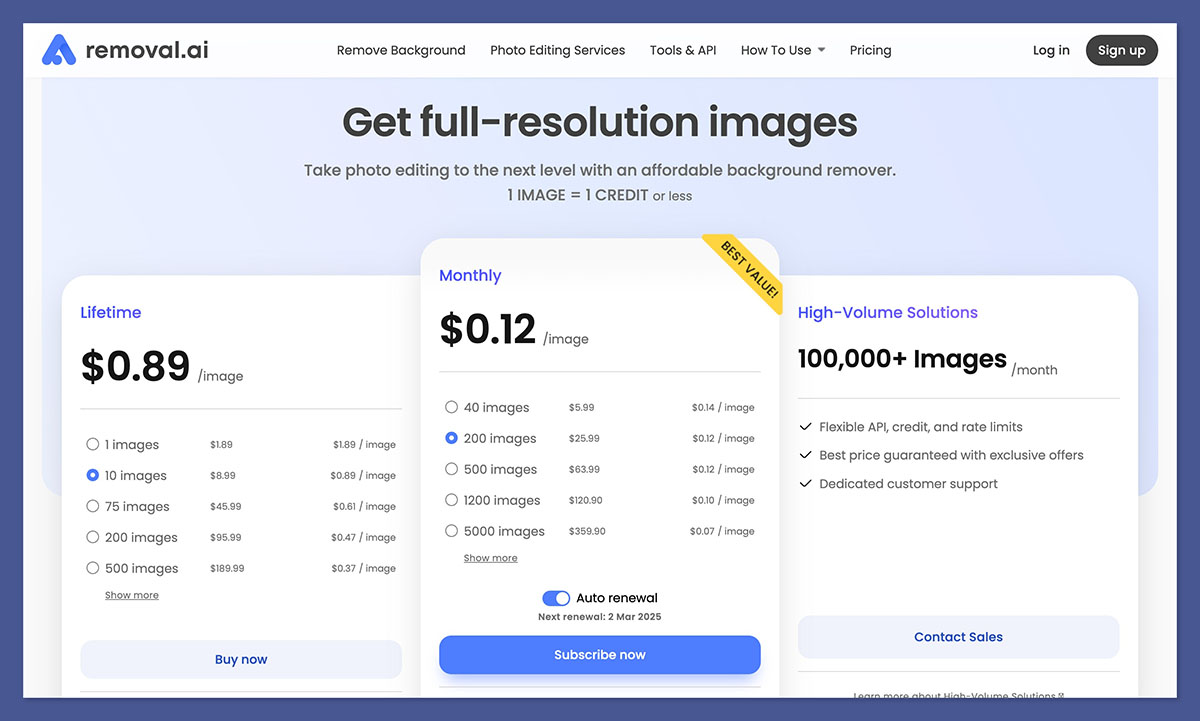Pick the 1200 images Monthly option
The height and width of the screenshot is (721, 1200).
(451, 499)
